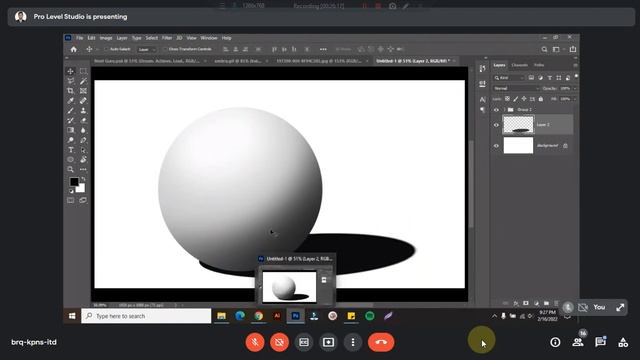
Task: Select the Pen tool
Action: (83, 140)
